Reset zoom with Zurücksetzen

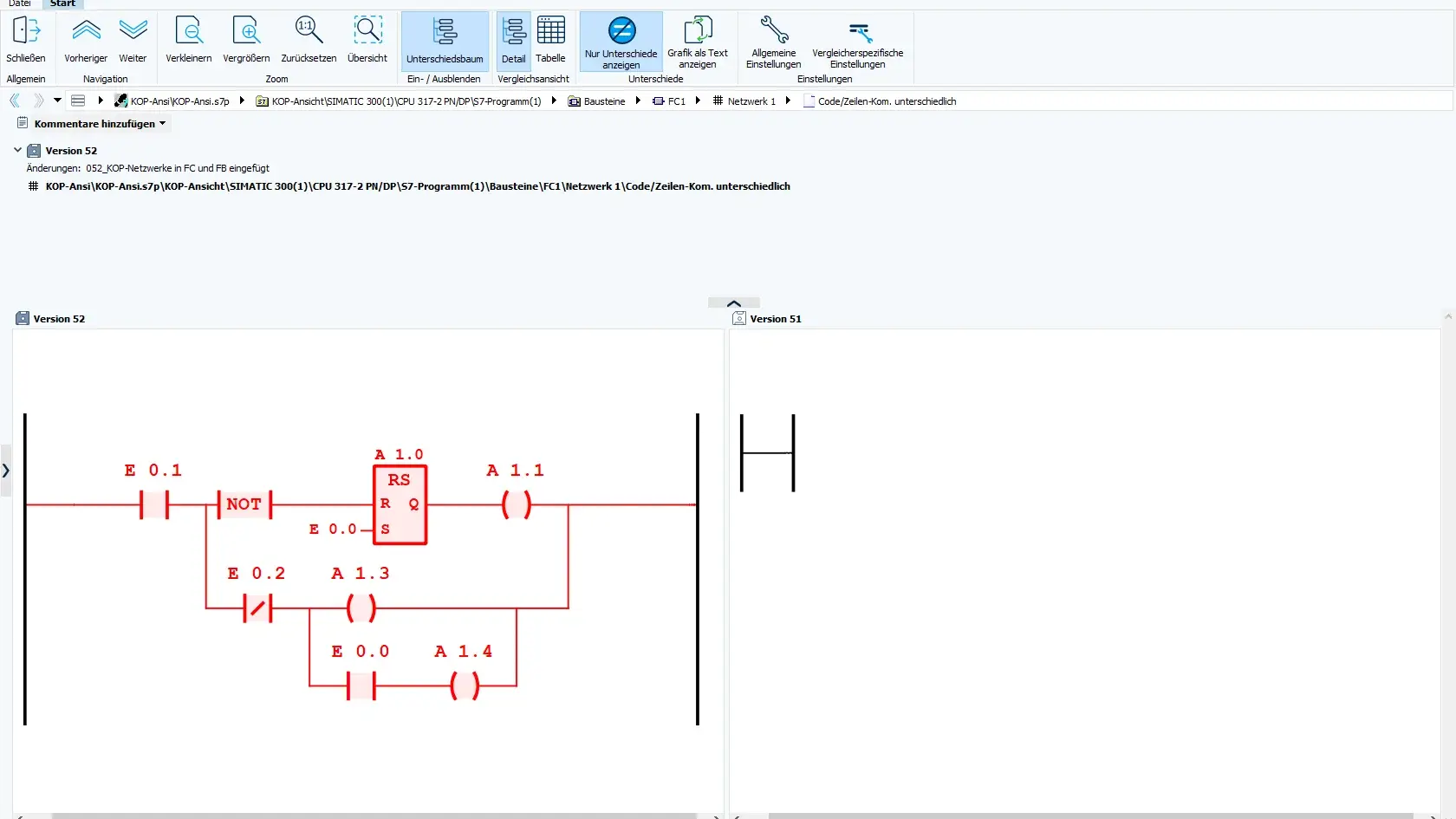pos(309,40)
